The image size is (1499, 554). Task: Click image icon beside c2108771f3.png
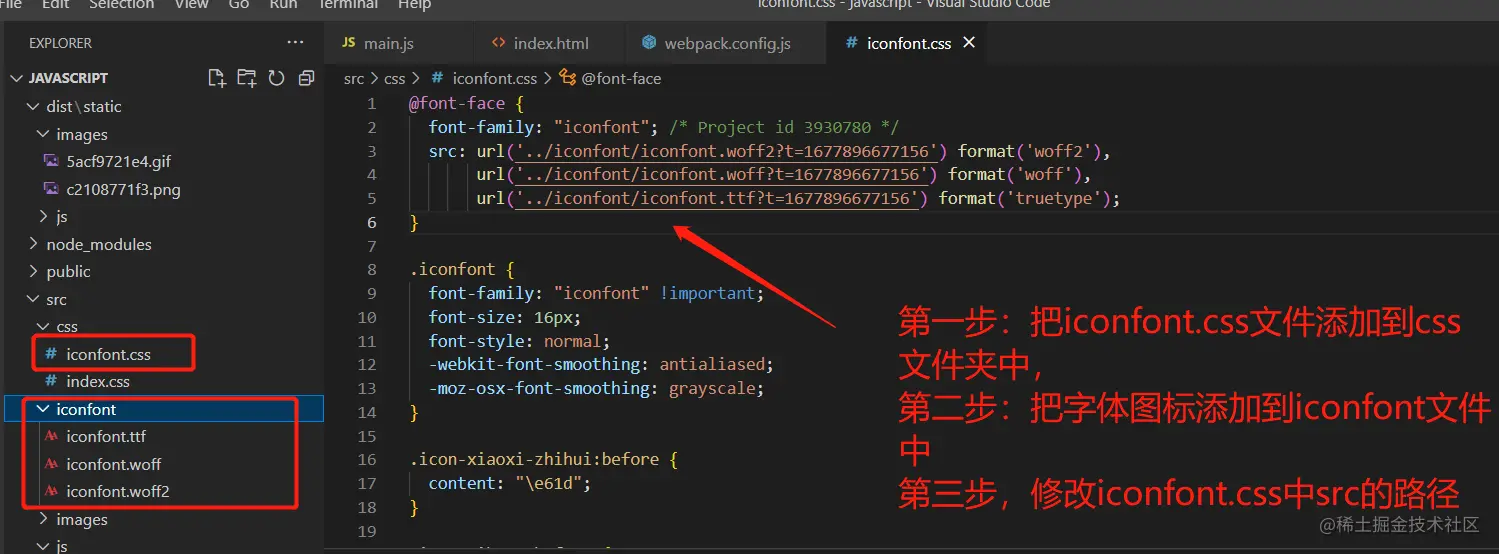click(51, 189)
